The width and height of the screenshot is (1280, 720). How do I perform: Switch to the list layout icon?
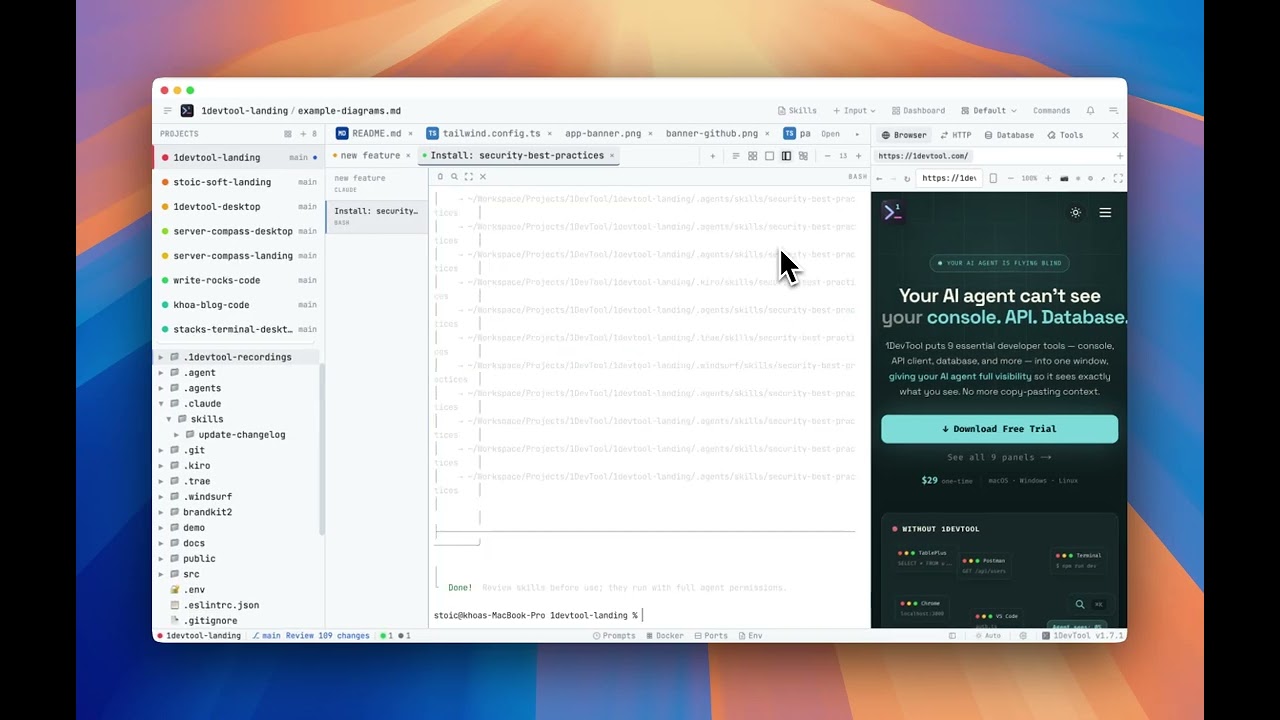(736, 156)
